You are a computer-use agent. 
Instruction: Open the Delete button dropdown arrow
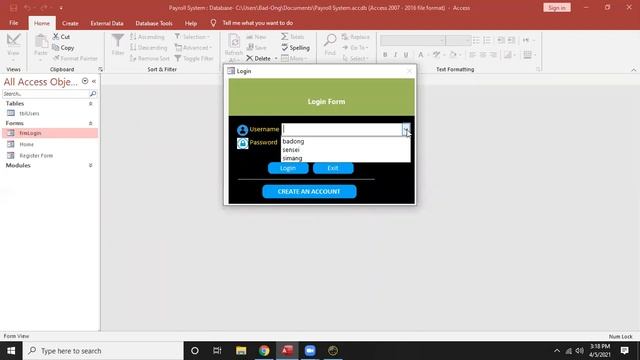[x=276, y=58]
